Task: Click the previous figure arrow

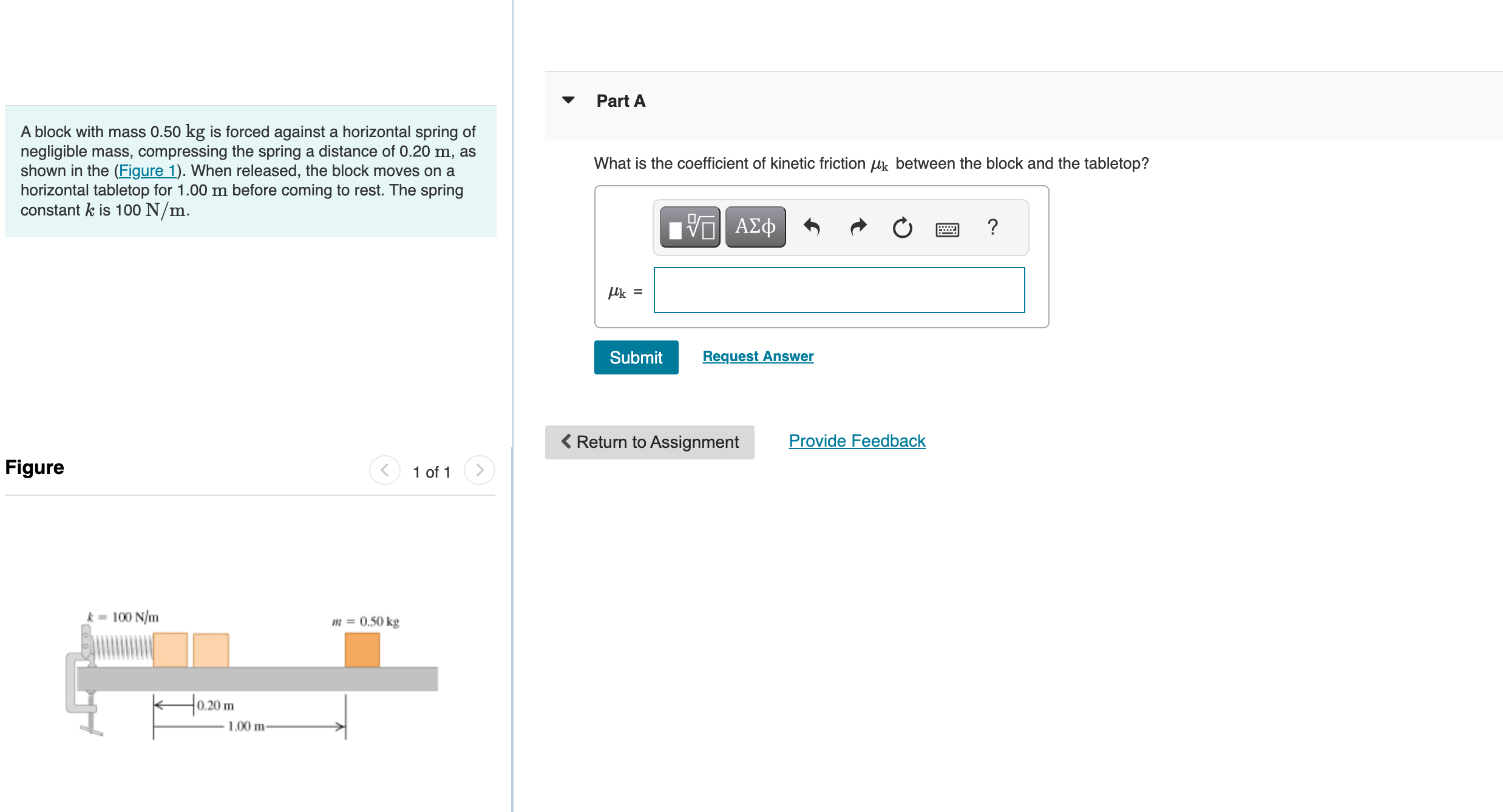Action: [x=384, y=470]
